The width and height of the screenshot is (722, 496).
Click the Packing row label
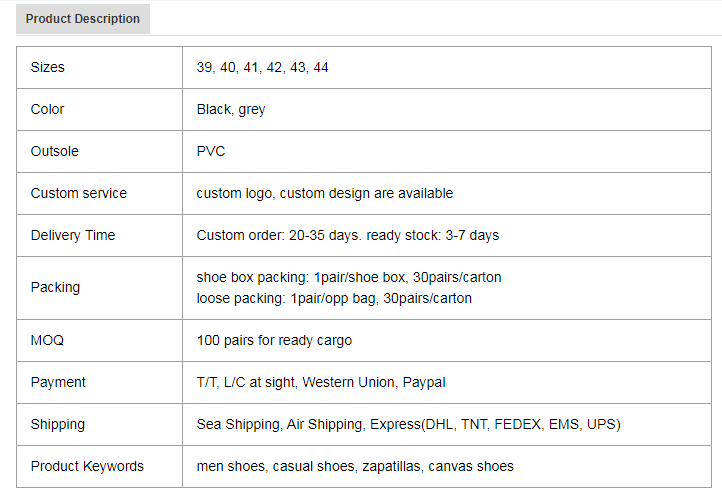click(x=55, y=287)
